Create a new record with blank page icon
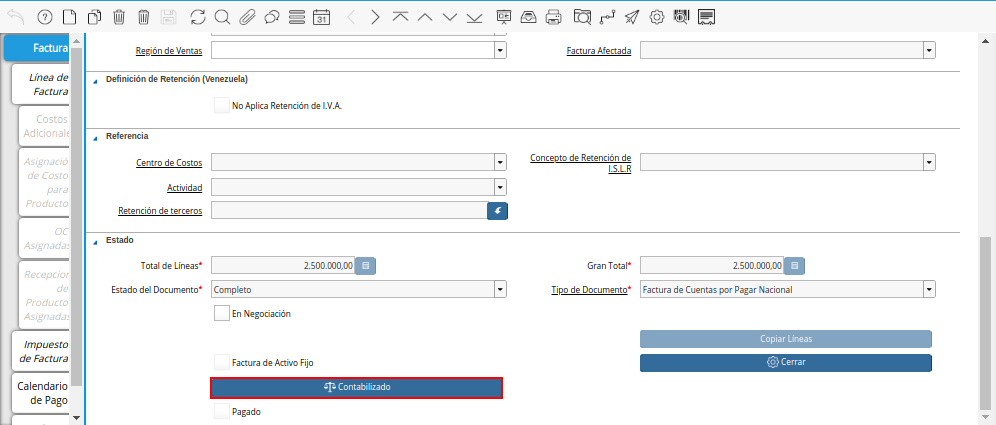Screen dimensions: 996x425 [x=70, y=17]
